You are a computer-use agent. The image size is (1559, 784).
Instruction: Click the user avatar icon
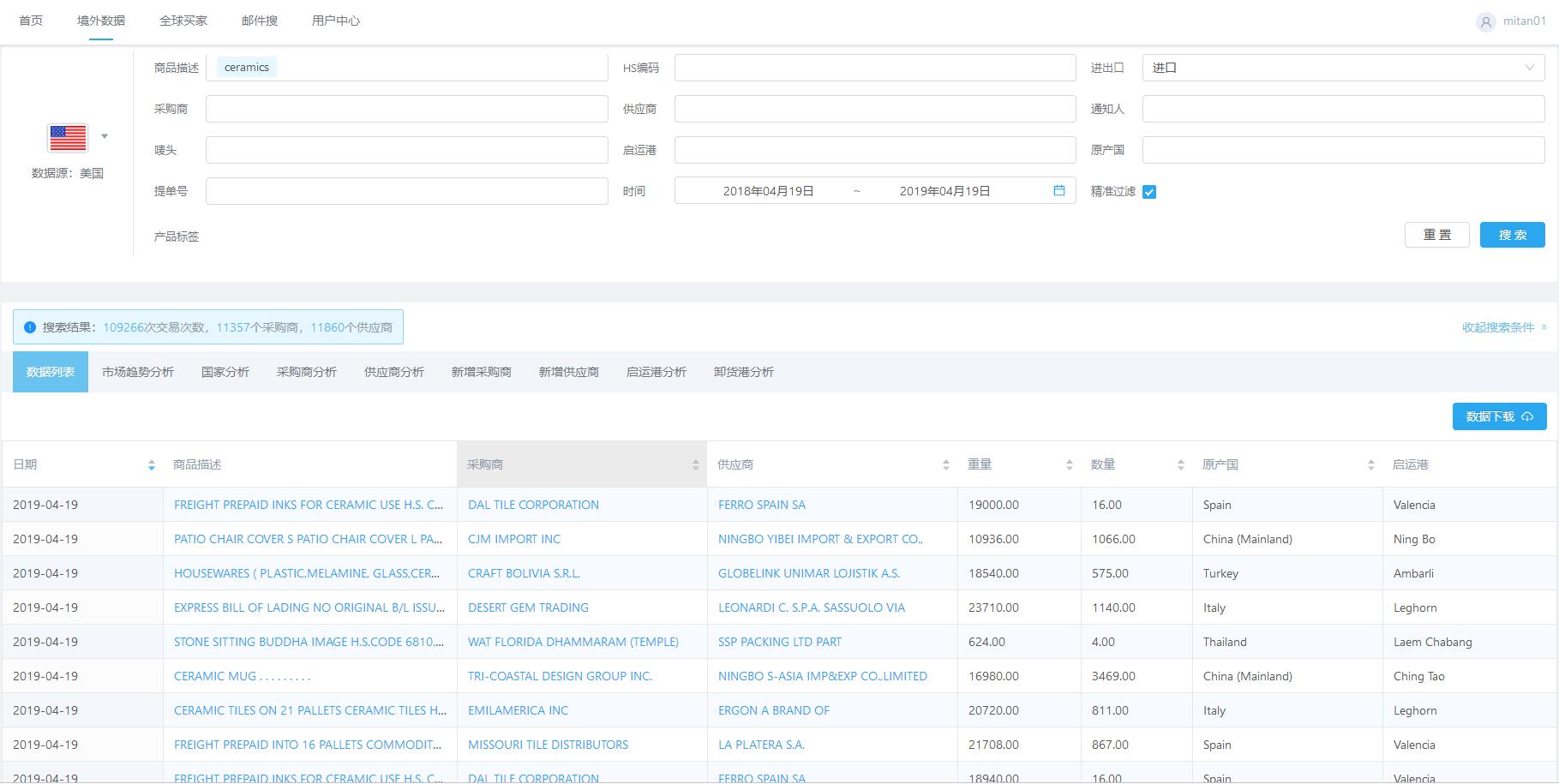coord(1485,22)
